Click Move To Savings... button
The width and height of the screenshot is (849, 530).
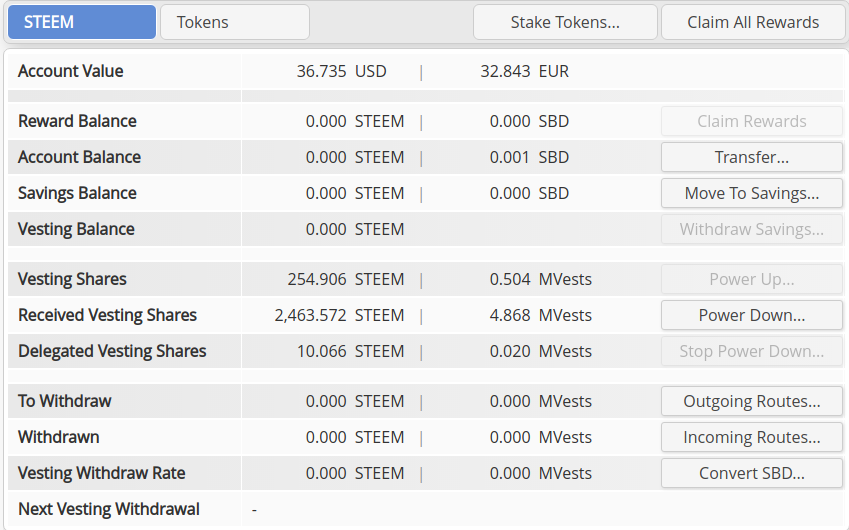(752, 193)
